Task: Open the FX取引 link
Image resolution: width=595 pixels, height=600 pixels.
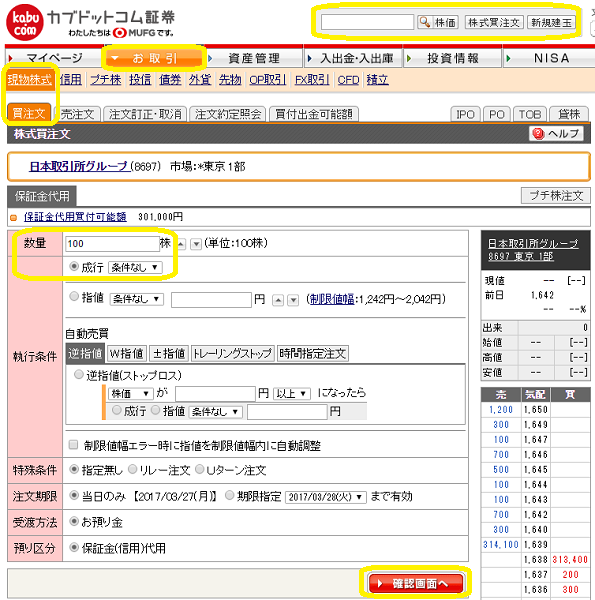Action: click(312, 80)
